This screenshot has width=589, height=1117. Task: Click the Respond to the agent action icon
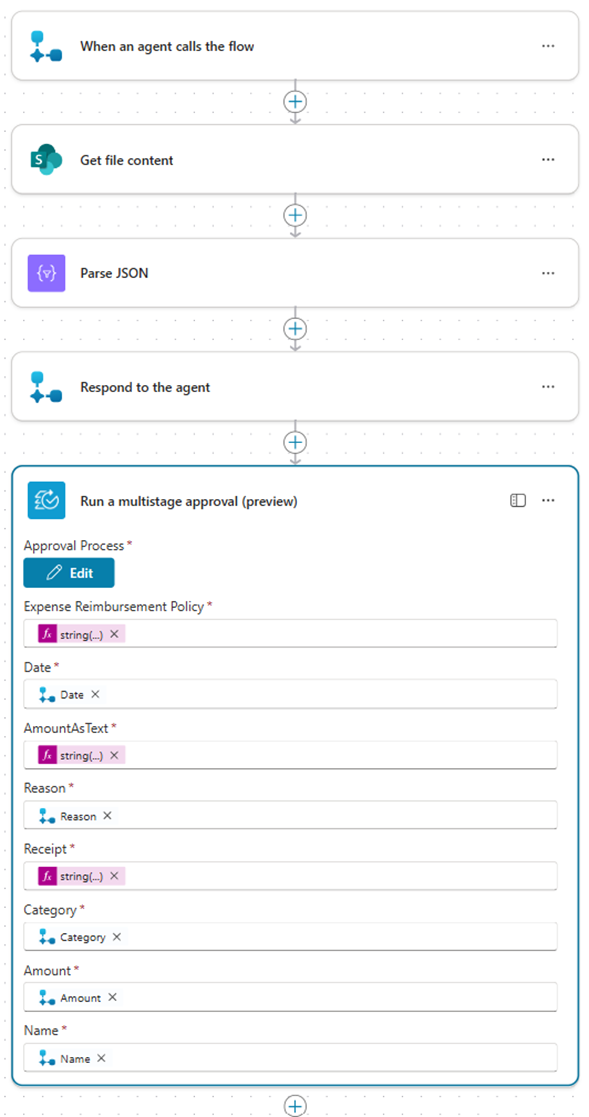pyautogui.click(x=44, y=386)
